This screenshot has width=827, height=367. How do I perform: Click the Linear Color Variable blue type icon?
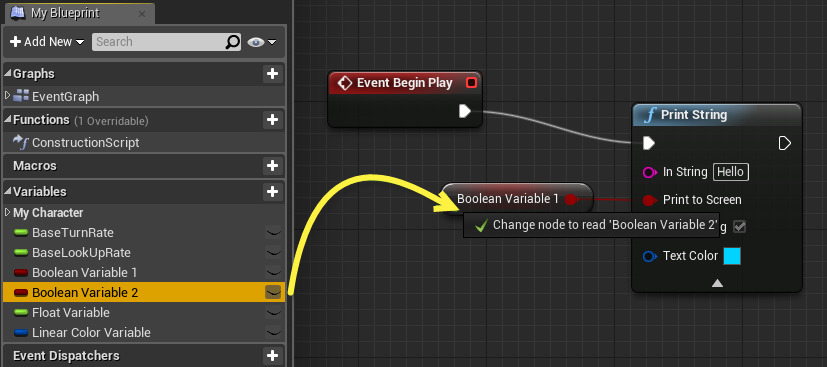coord(21,333)
